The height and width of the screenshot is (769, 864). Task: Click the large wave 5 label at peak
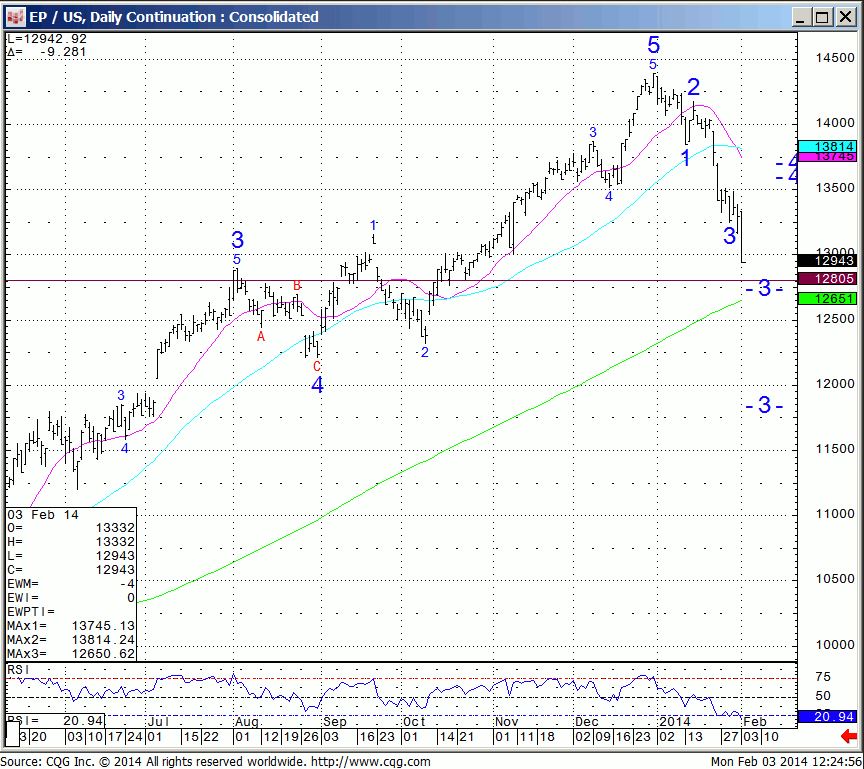pyautogui.click(x=653, y=45)
